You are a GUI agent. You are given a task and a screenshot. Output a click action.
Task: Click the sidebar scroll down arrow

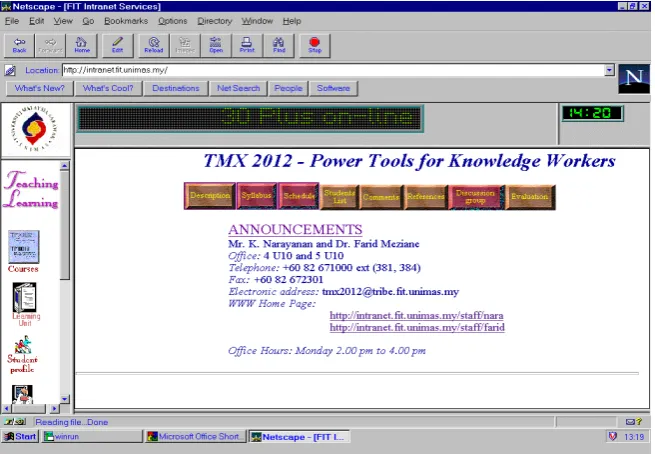64,399
